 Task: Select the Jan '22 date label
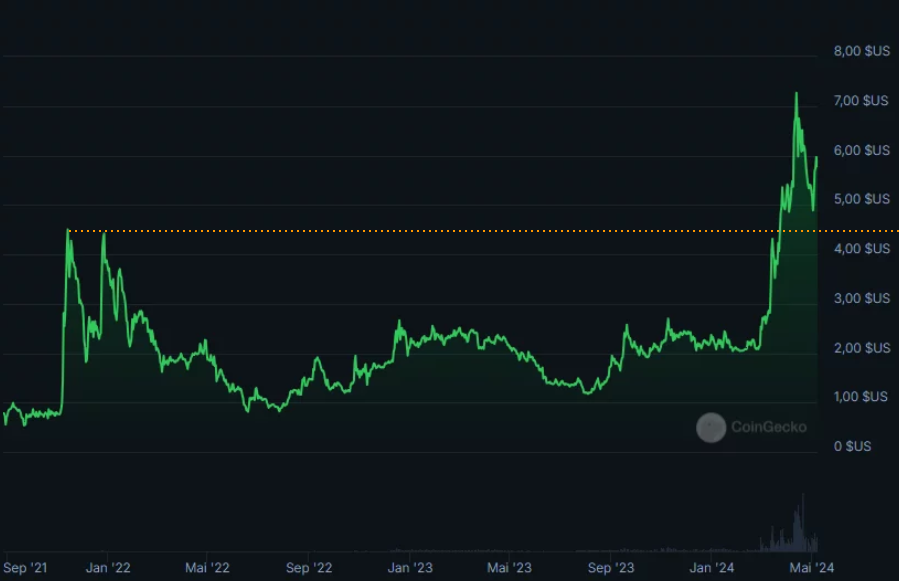click(x=108, y=568)
